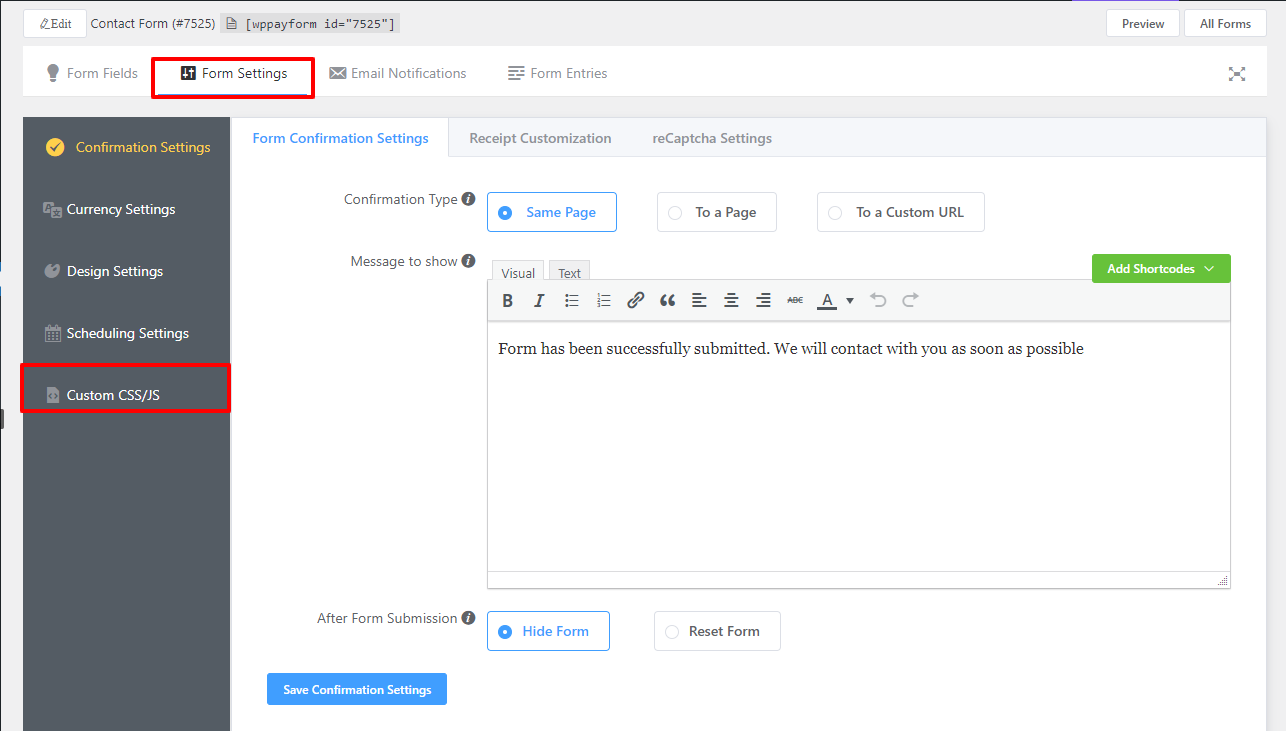
Task: Toggle bold formatting in the message editor
Action: point(507,300)
